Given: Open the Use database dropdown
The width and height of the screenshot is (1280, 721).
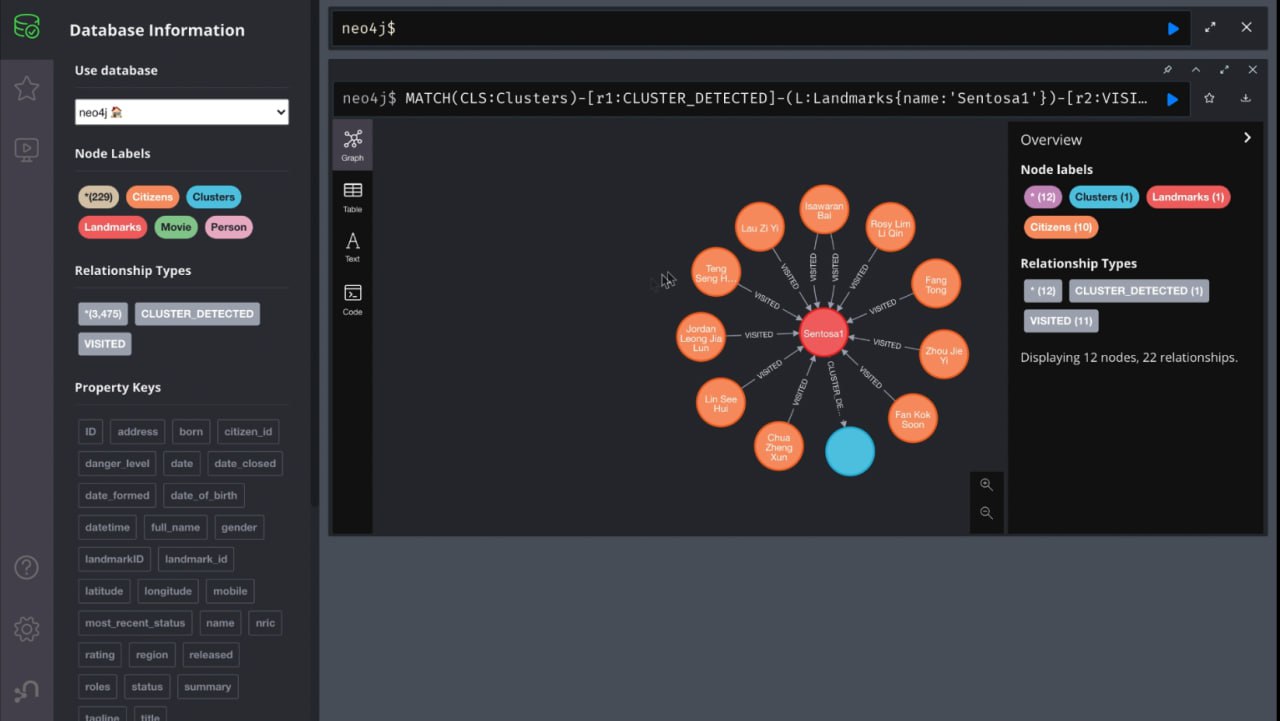Looking at the screenshot, I should [x=182, y=112].
